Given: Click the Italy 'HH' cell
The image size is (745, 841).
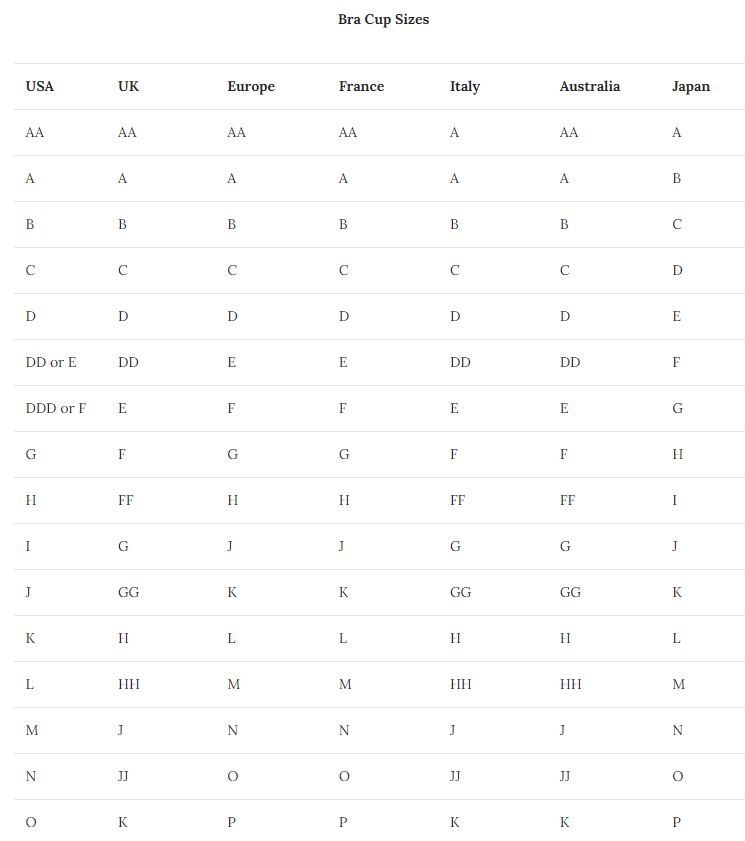Looking at the screenshot, I should pos(461,684).
